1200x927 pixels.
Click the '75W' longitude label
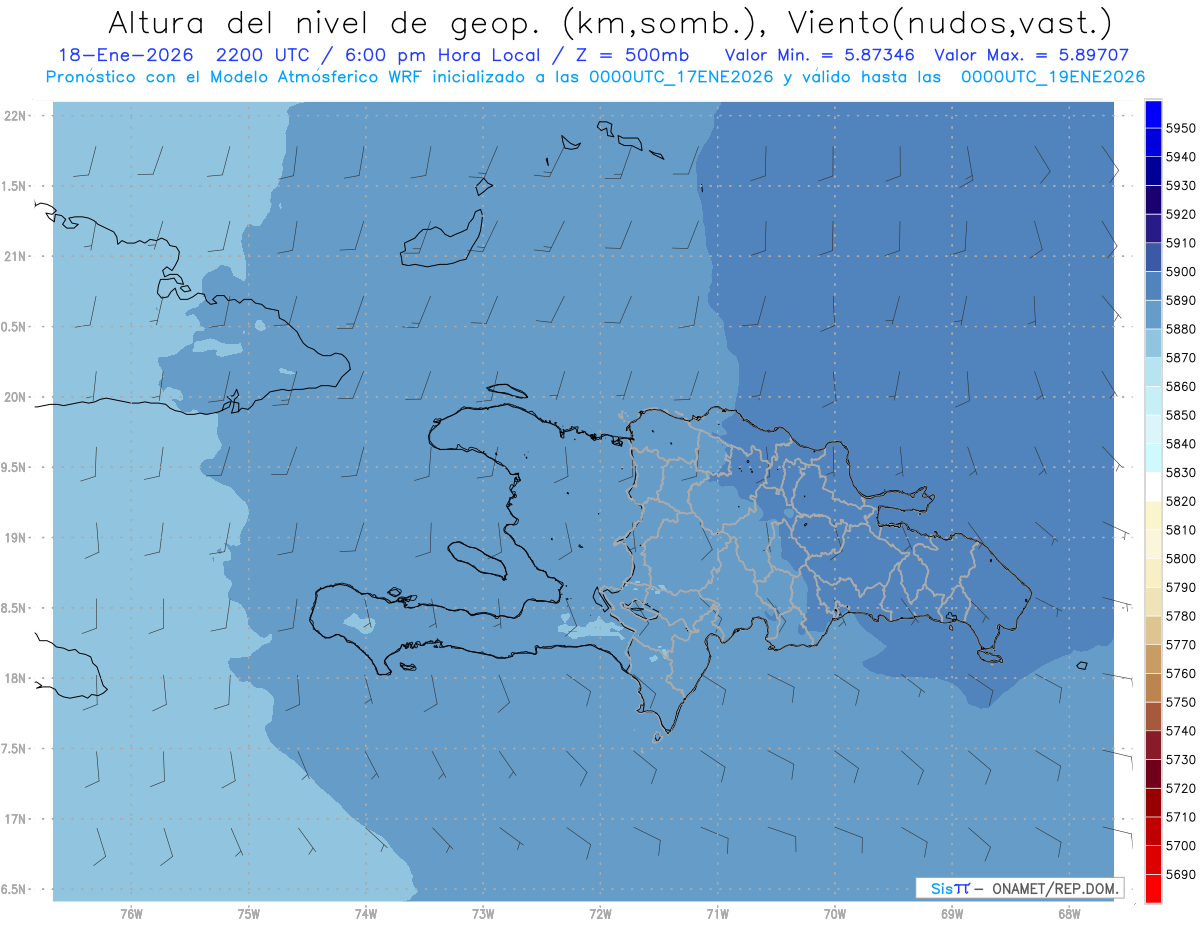248,913
